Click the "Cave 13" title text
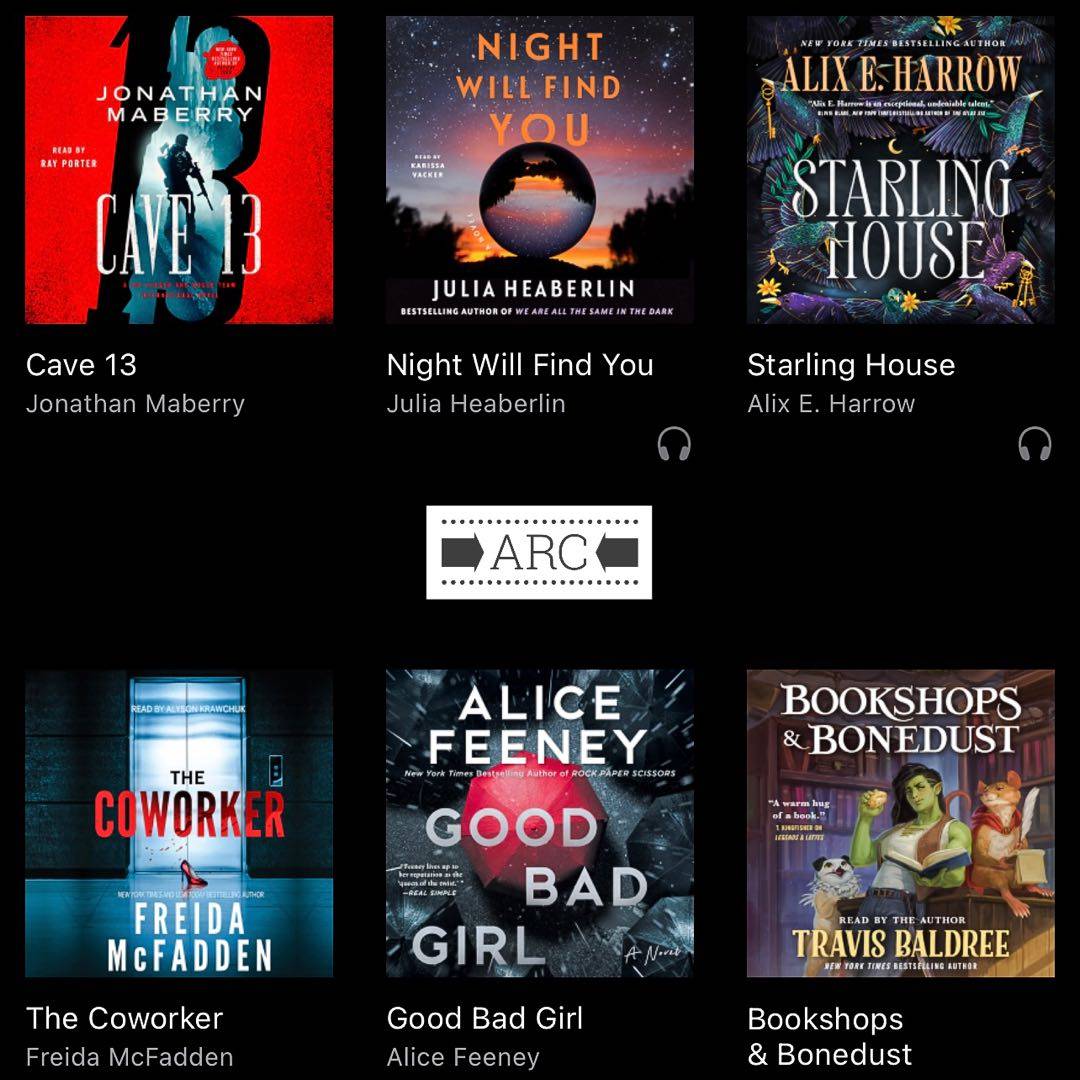 (x=81, y=365)
